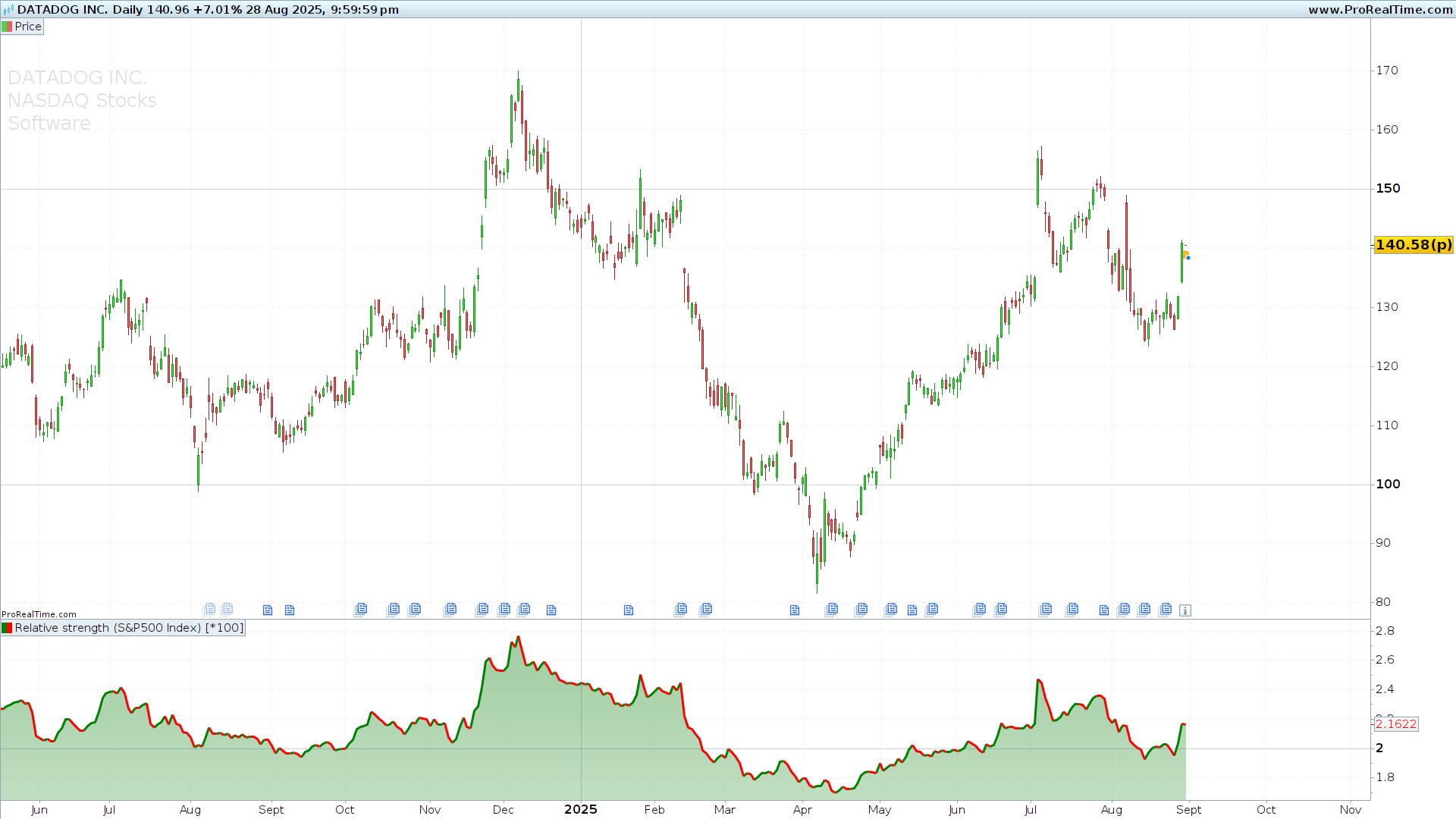Screen dimensions: 1456x819
Task: Click the 150 level on price axis
Action: [x=1388, y=189]
